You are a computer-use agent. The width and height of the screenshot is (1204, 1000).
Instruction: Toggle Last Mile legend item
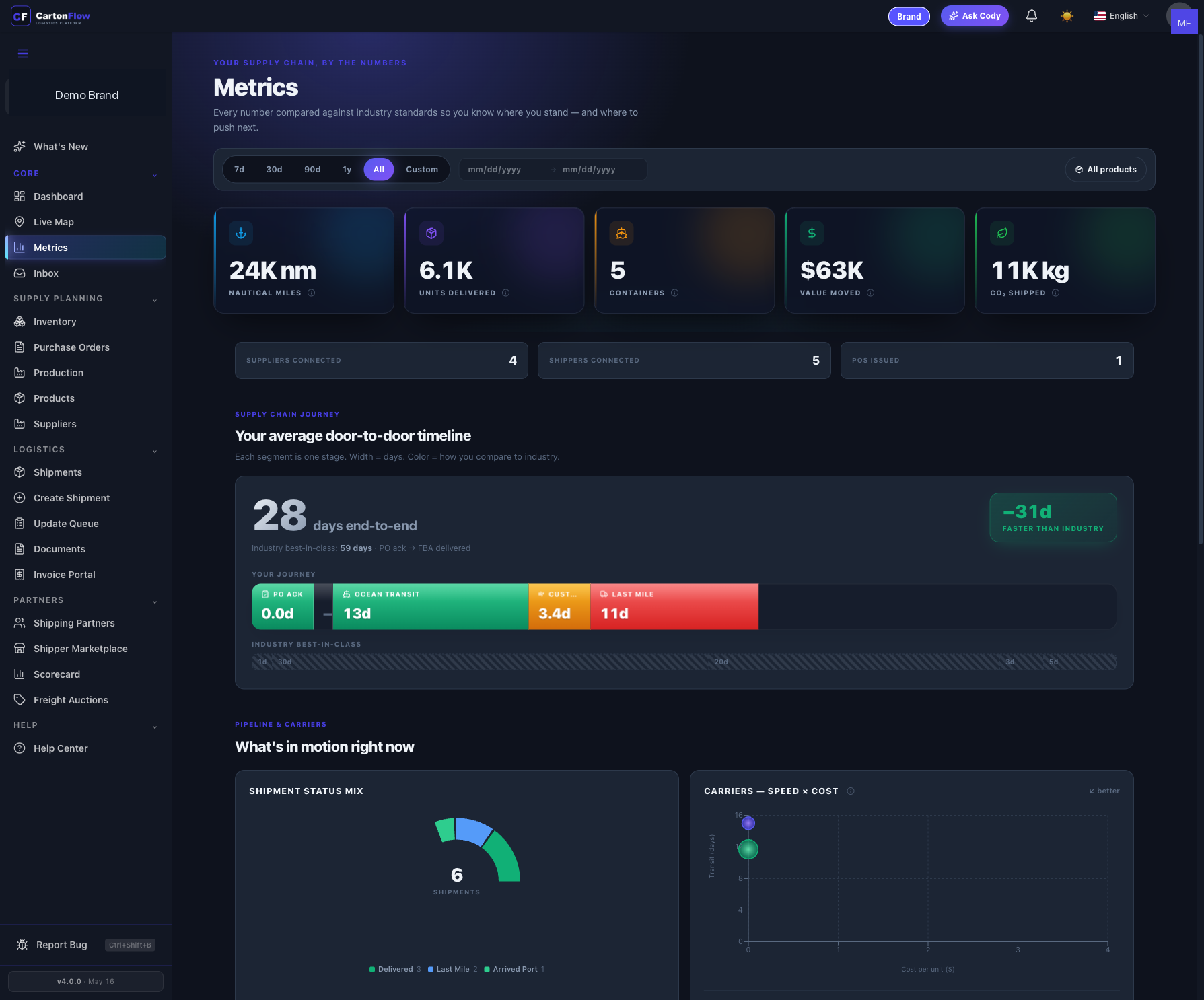coord(452,969)
